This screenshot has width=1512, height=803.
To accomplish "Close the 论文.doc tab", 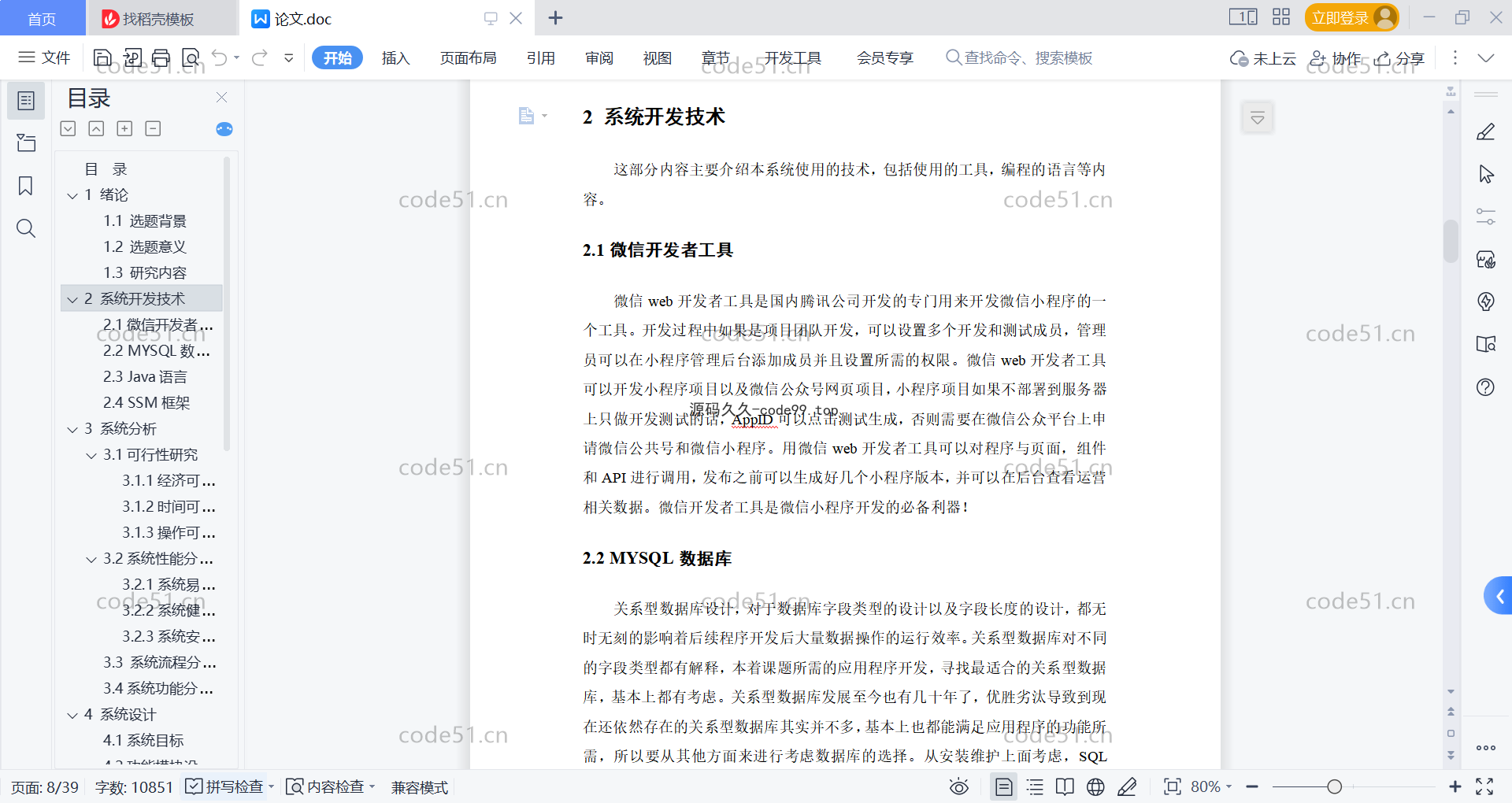I will [x=516, y=18].
